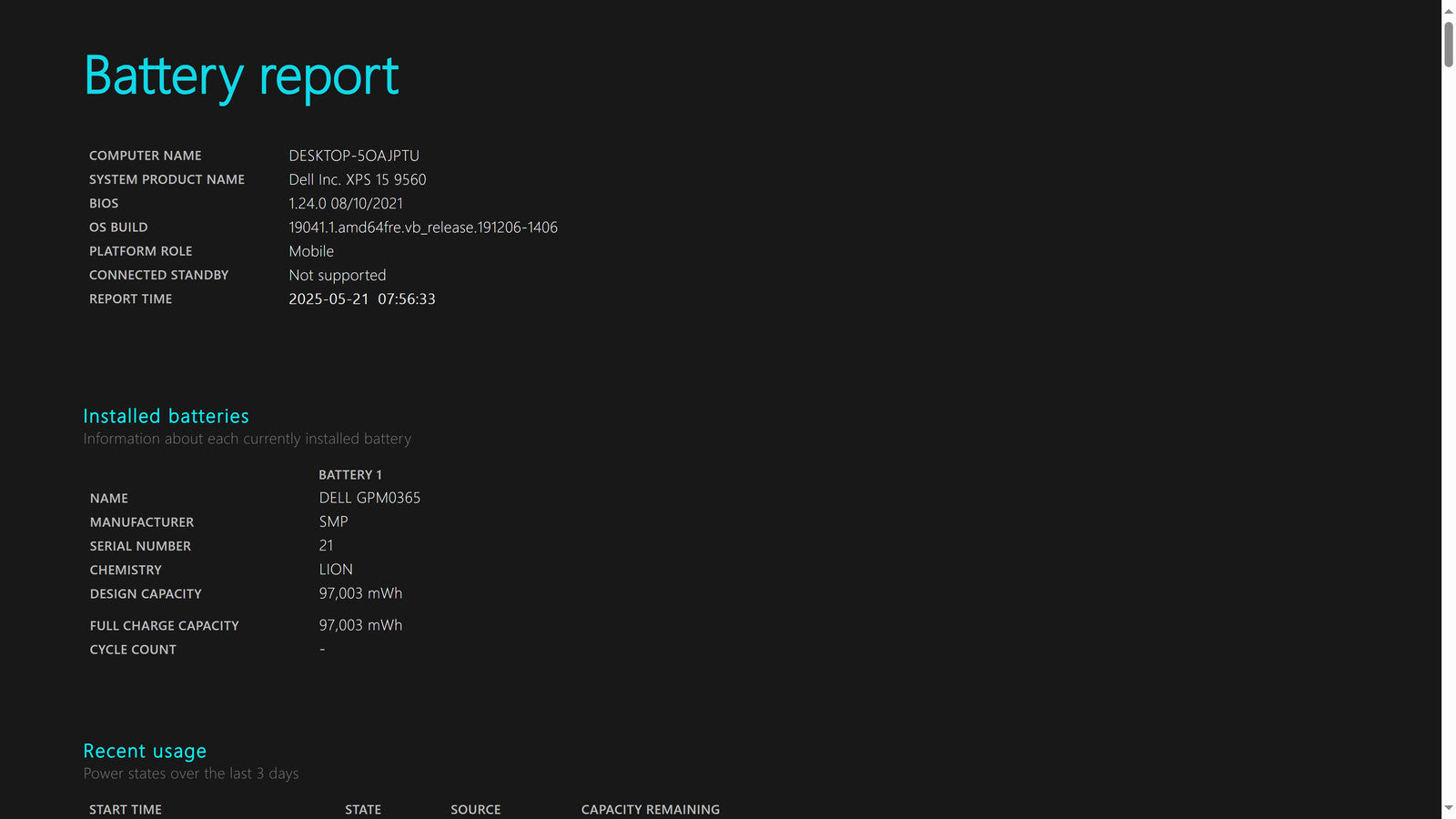Click Power states over the last 3 days subtitle
The image size is (1456, 819).
(x=191, y=773)
